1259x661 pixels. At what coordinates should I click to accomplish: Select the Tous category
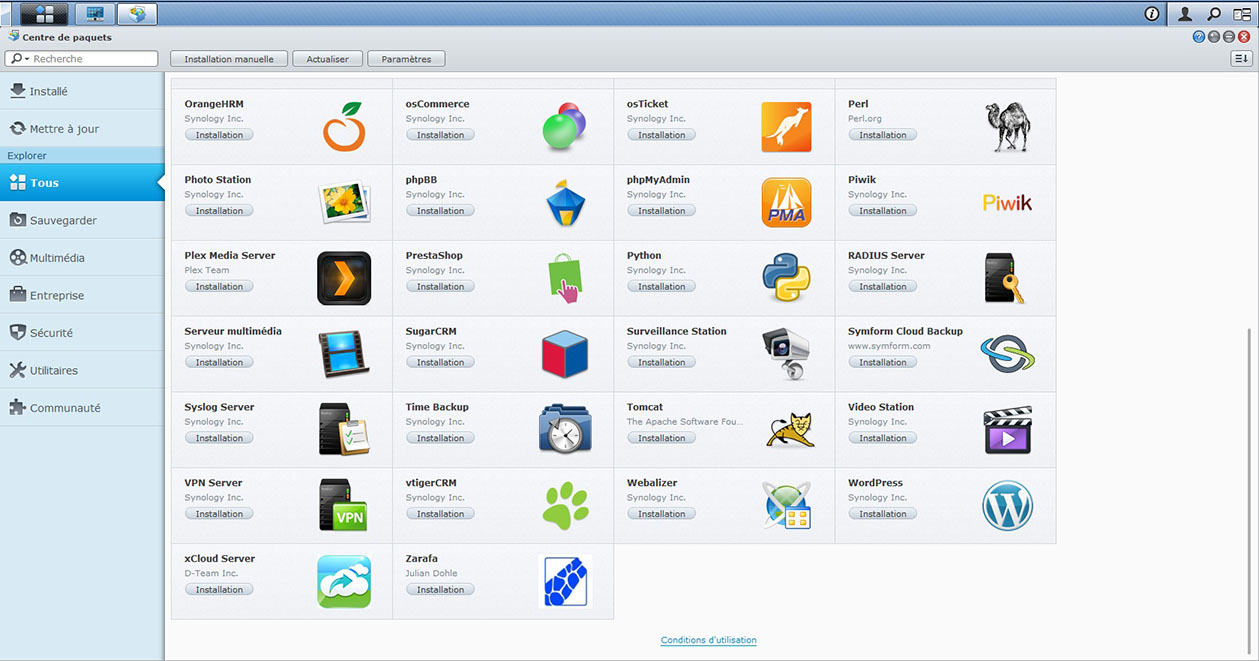click(x=82, y=183)
